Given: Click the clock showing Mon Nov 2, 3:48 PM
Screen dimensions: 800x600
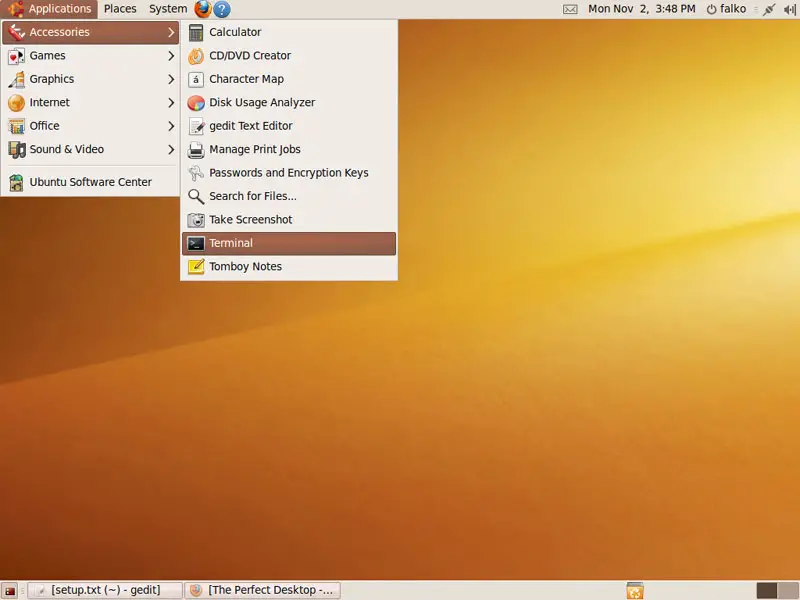Looking at the screenshot, I should [x=641, y=9].
